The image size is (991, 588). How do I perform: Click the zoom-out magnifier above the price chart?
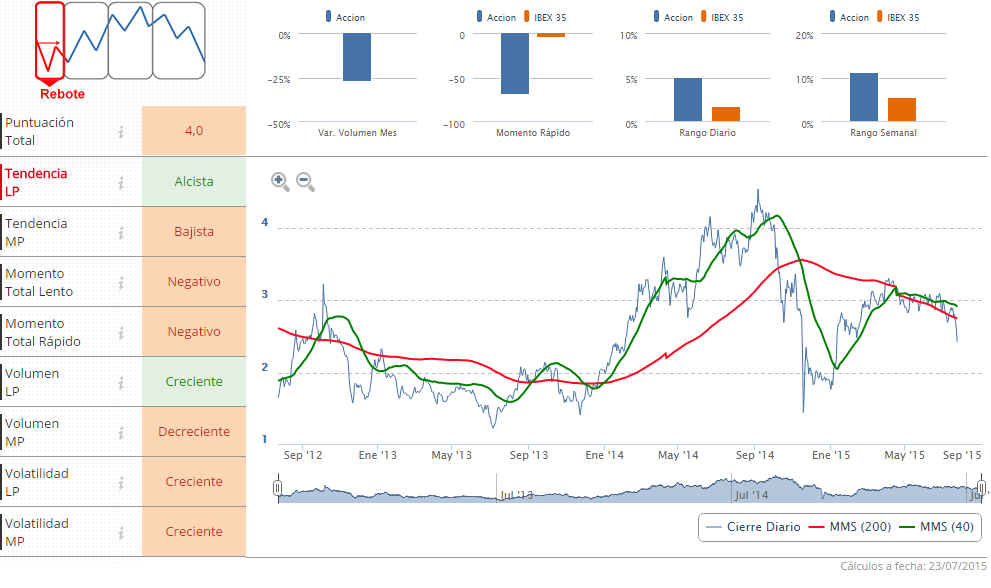[306, 182]
